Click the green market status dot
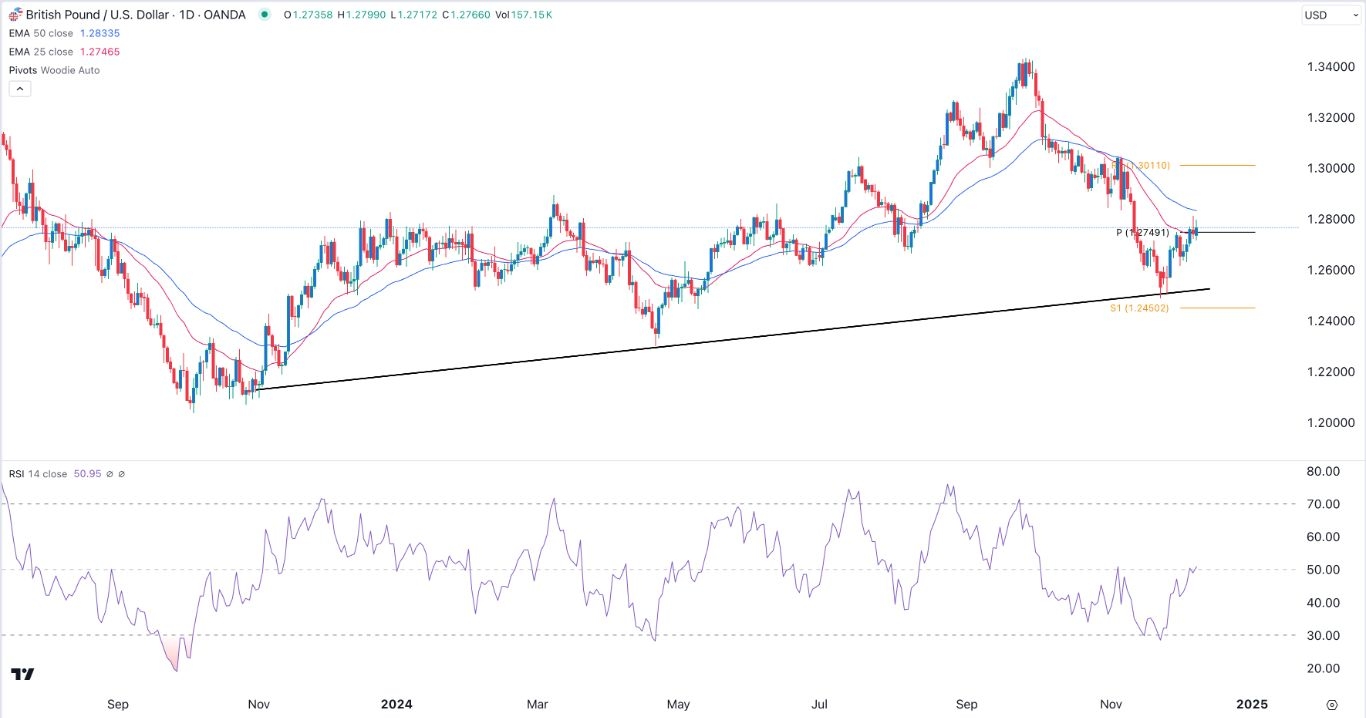Screen dimensions: 1366x718 coord(263,15)
